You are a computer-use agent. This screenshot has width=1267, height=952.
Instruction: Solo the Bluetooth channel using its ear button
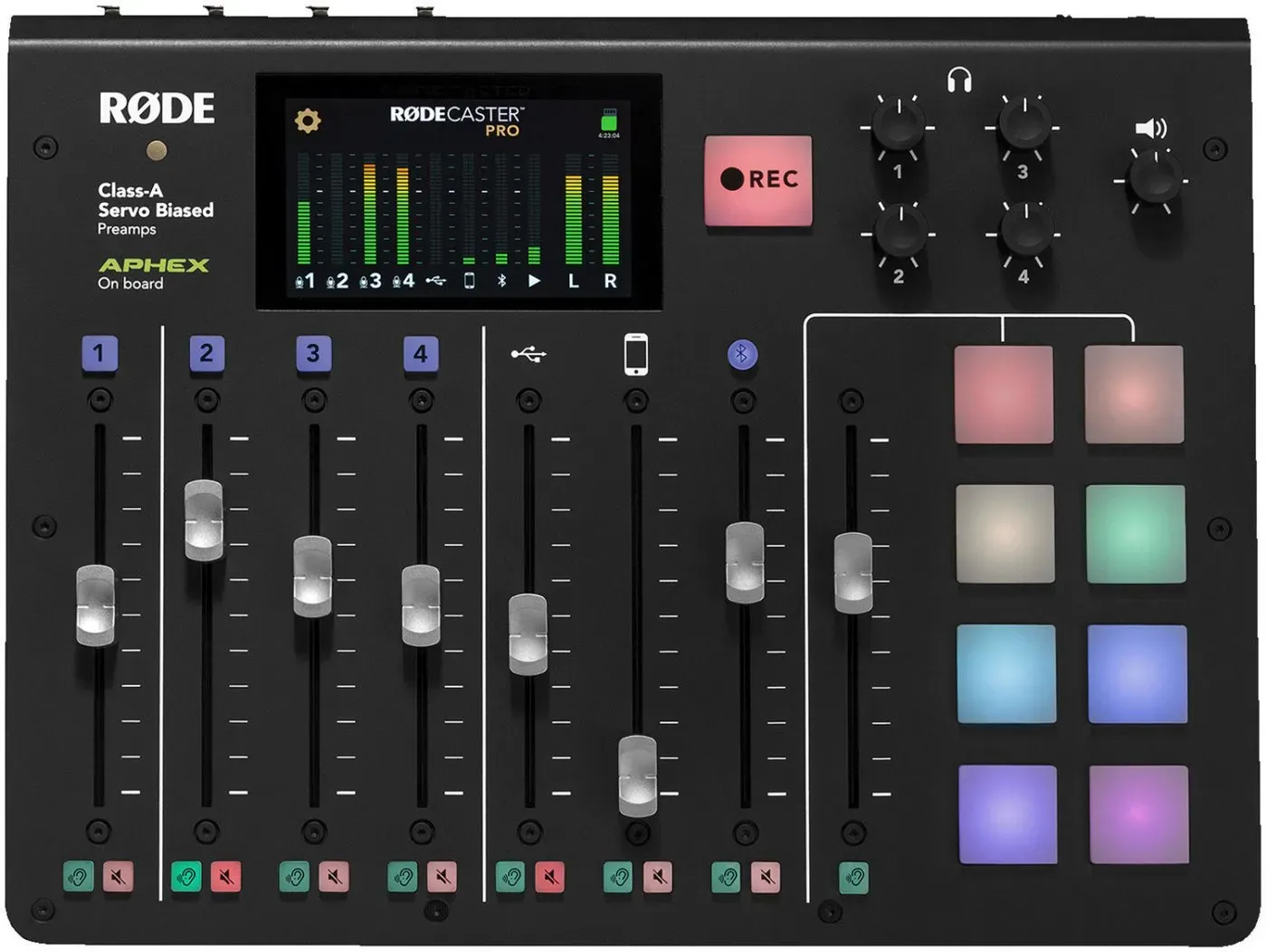pyautogui.click(x=726, y=876)
